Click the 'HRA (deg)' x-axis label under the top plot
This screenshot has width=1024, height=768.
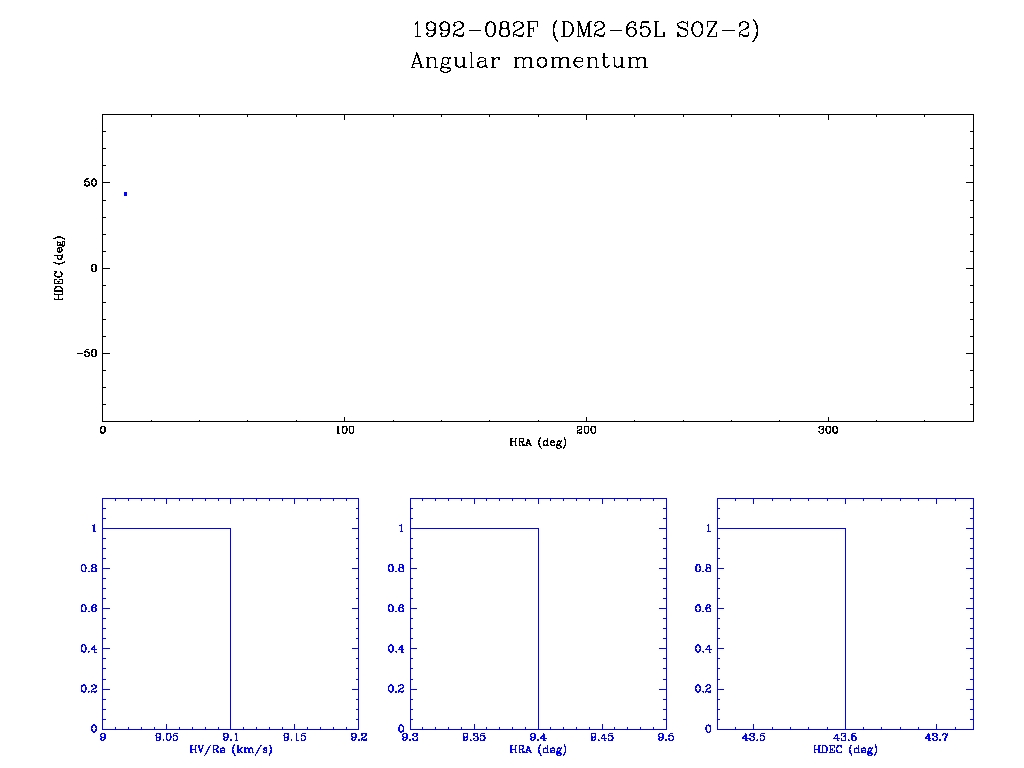(537, 442)
